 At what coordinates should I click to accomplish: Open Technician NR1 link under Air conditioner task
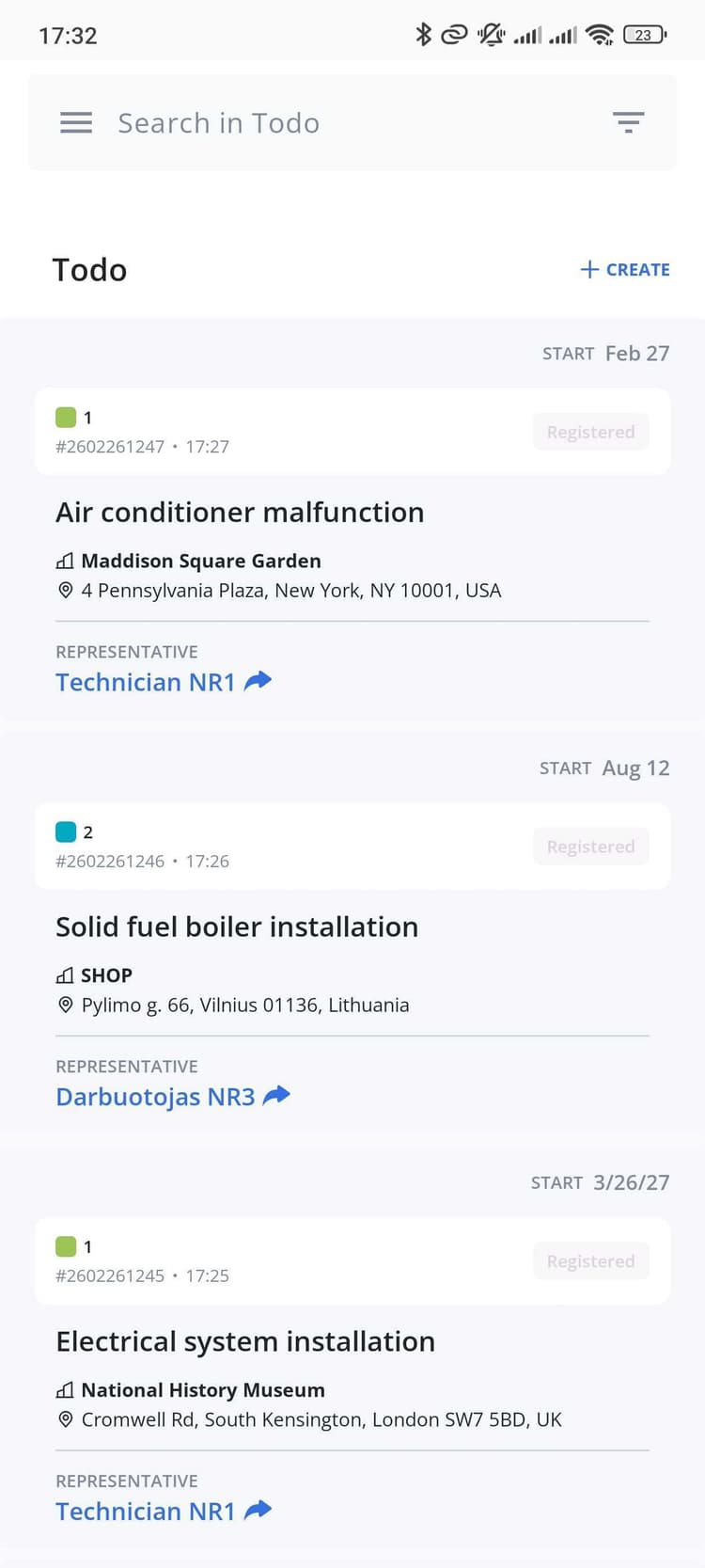[x=146, y=682]
